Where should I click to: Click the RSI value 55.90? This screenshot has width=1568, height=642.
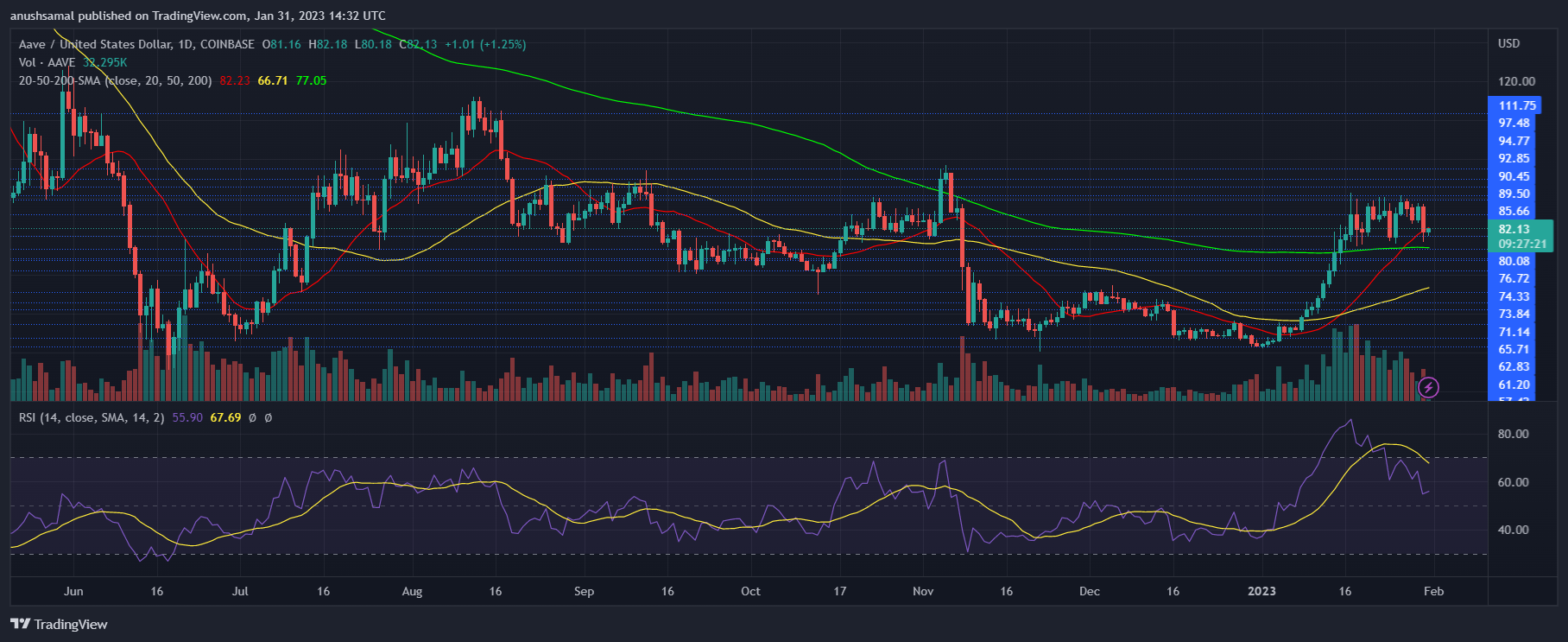click(187, 417)
